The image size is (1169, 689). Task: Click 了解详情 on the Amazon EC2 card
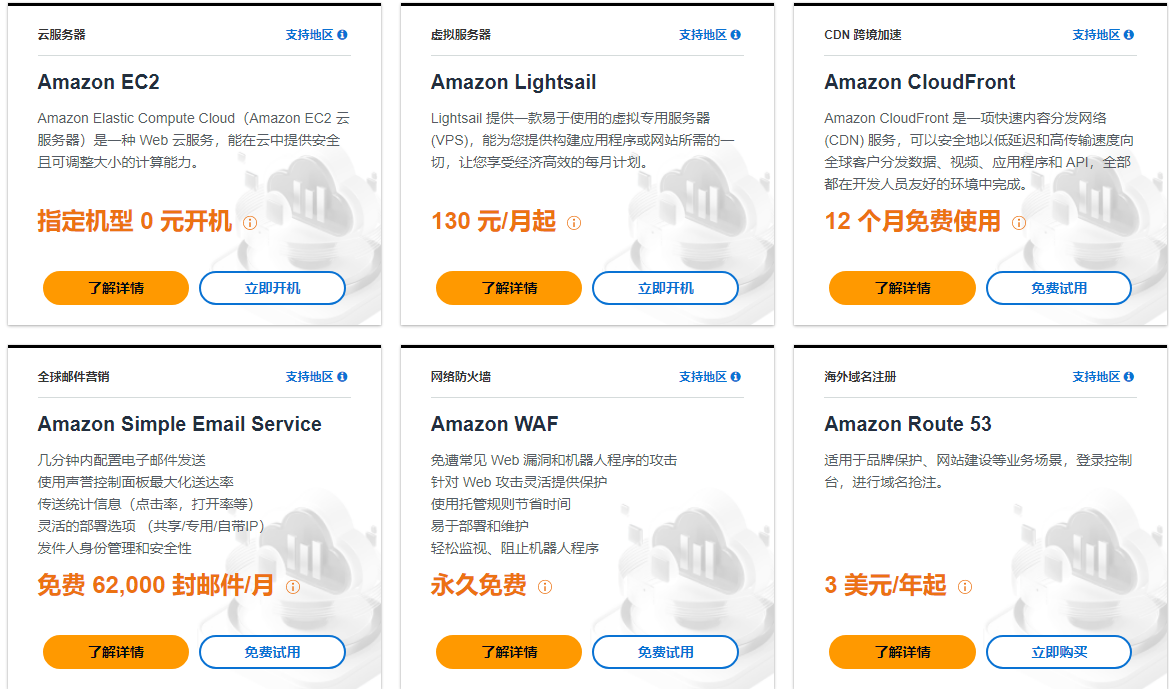click(x=115, y=287)
